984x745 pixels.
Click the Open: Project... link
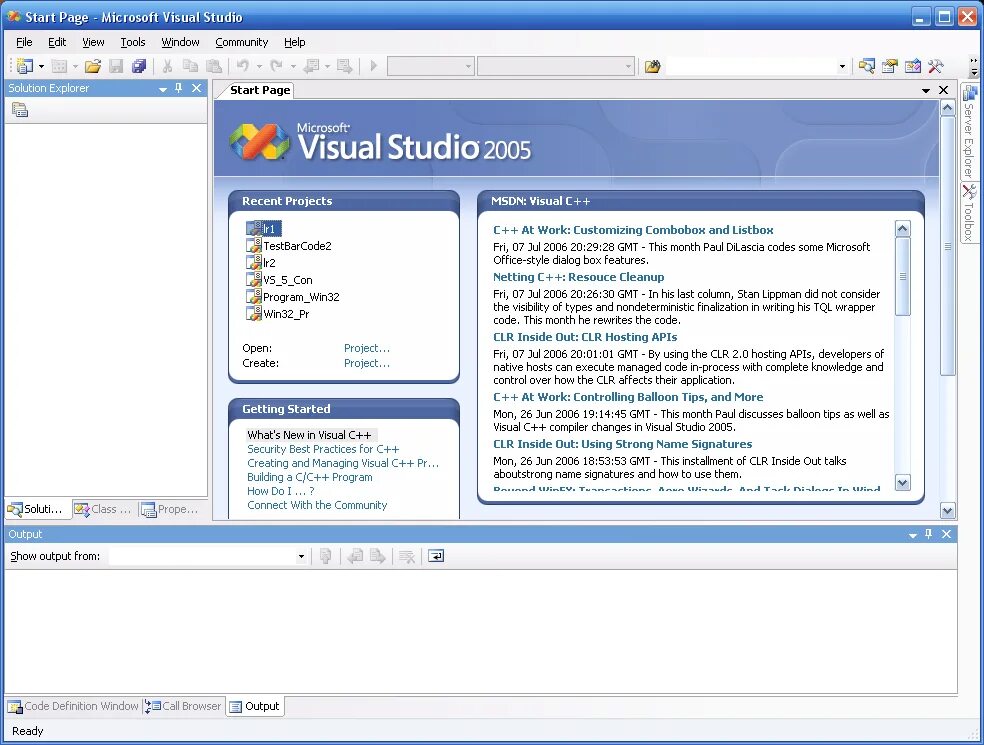[366, 348]
